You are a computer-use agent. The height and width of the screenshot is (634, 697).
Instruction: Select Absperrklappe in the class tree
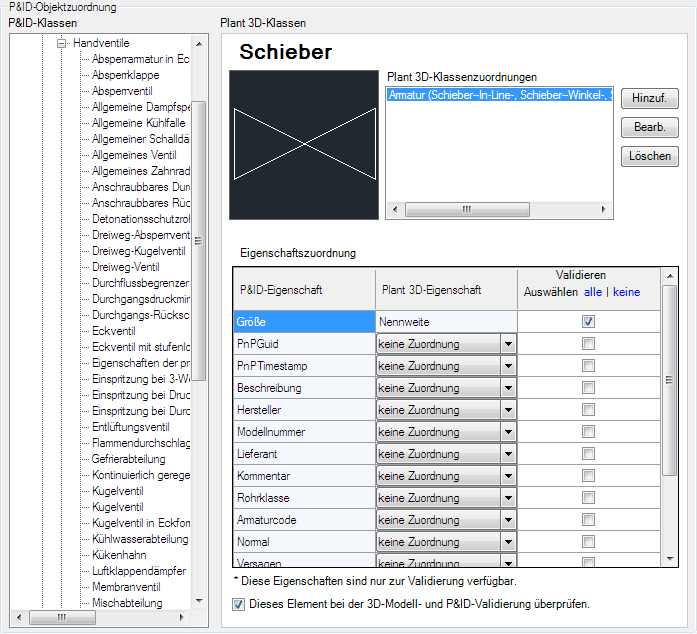(x=125, y=75)
